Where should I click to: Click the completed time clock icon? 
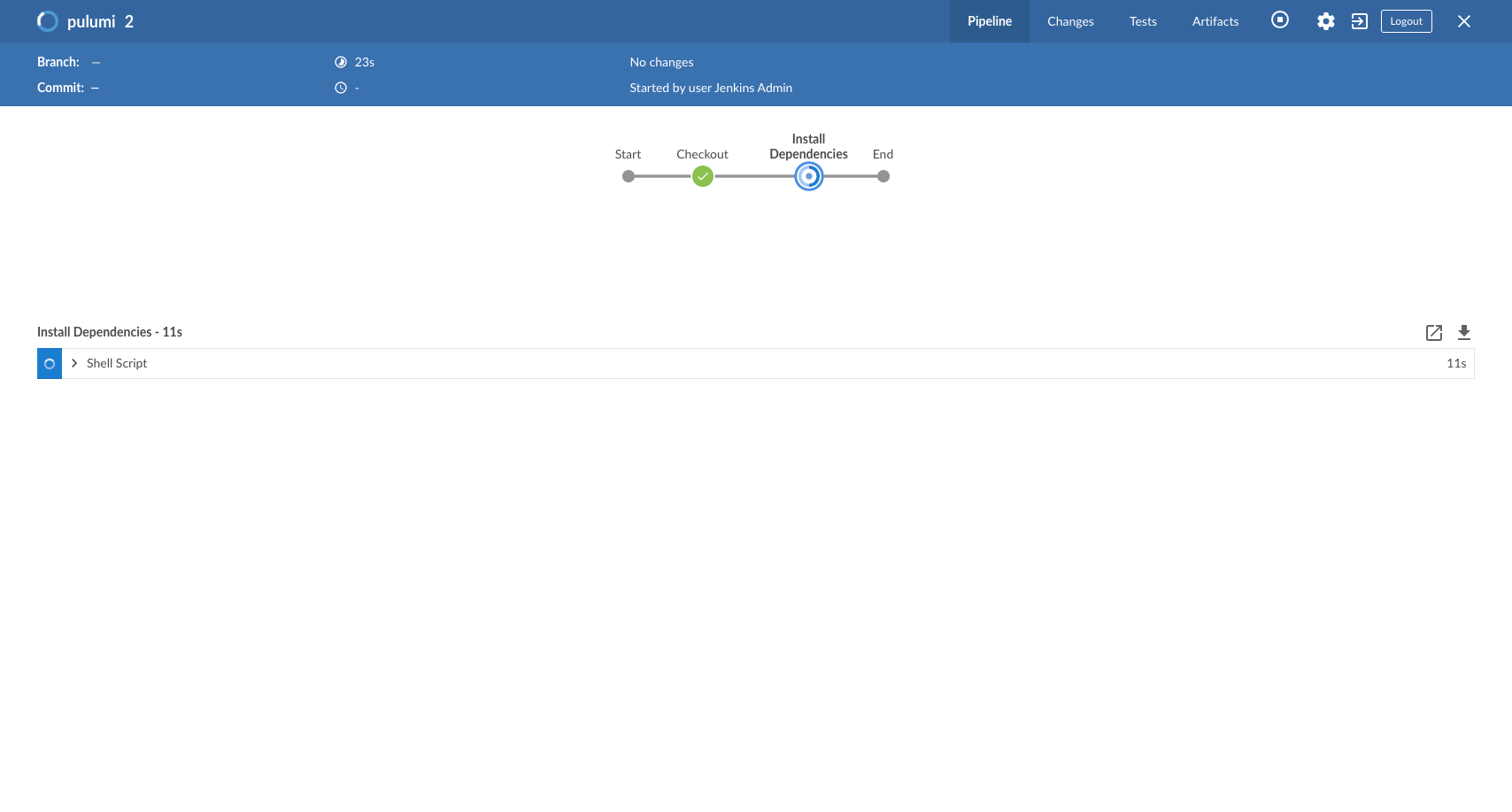click(341, 88)
